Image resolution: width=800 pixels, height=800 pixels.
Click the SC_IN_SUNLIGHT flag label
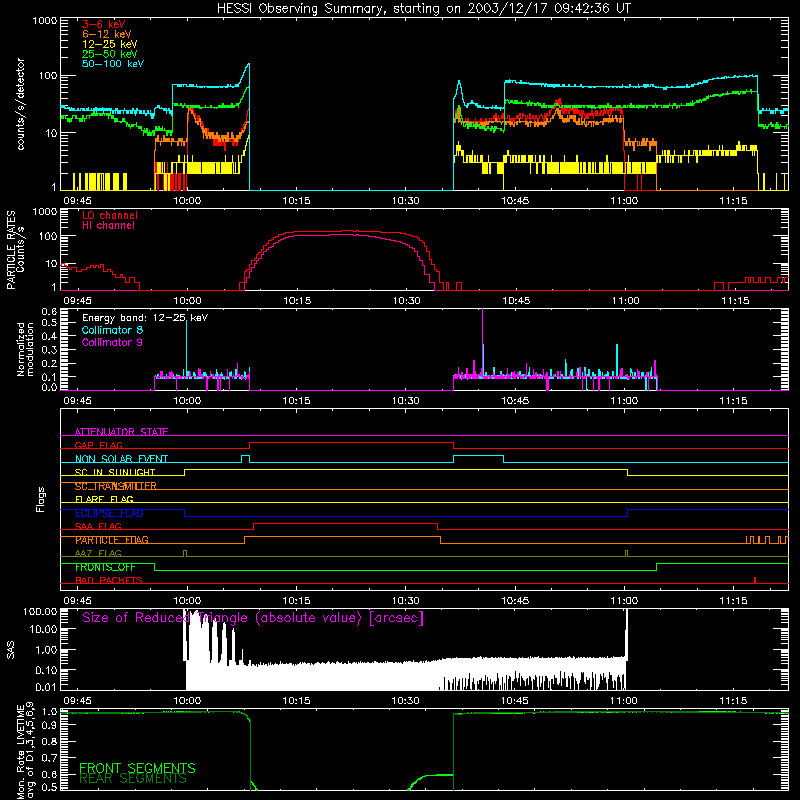(115, 472)
